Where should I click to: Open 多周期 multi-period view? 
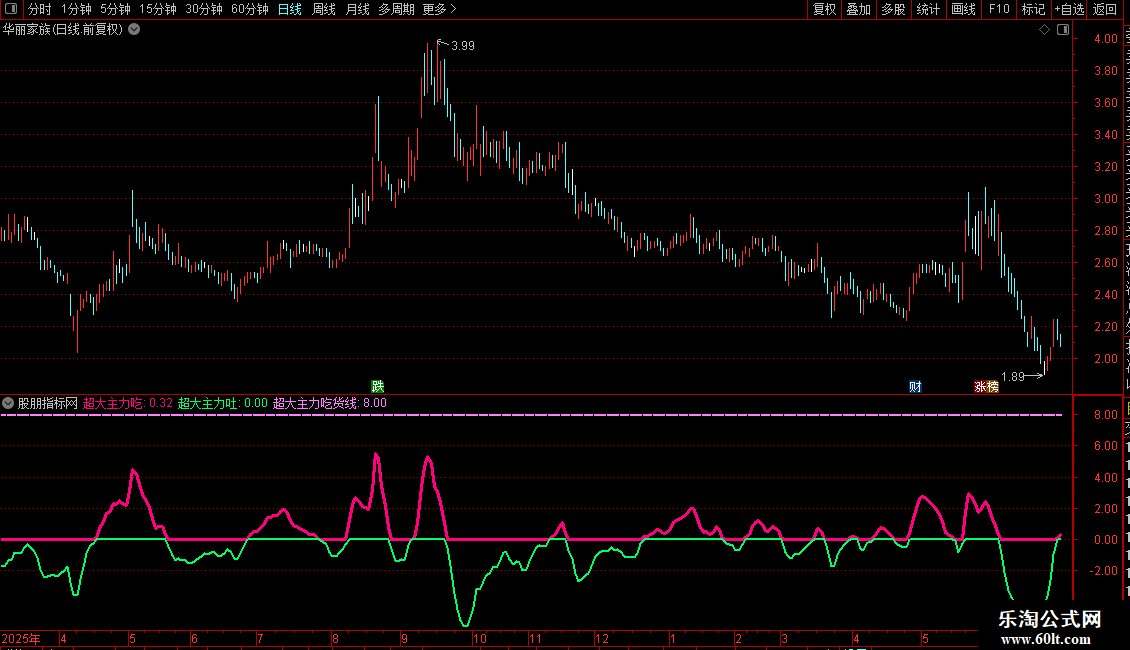396,9
